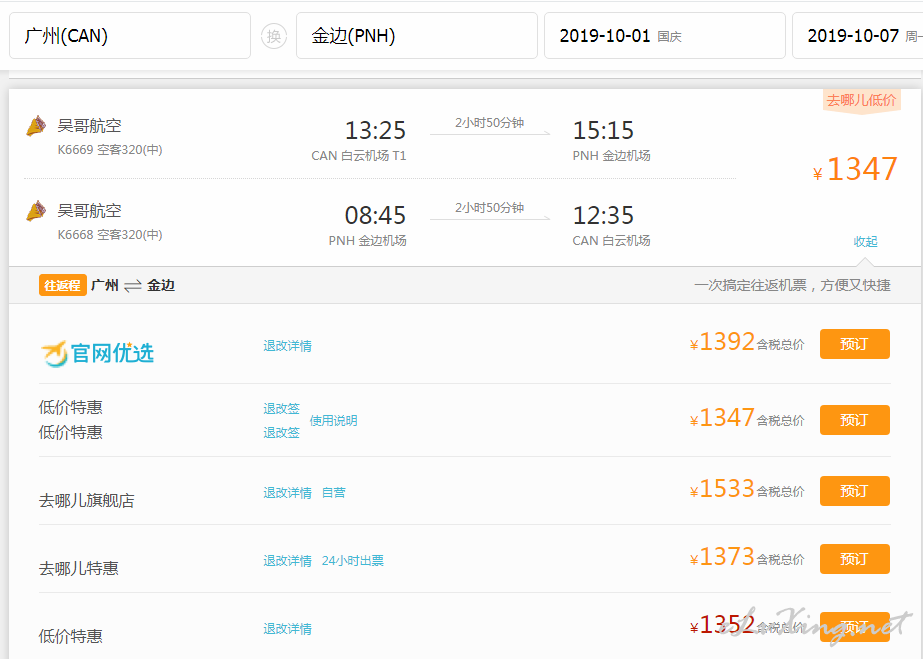Viewport: 923px width, 659px height.
Task: Click the 一次搞定往返机票，方便又快捷 slogan
Action: coord(792,285)
